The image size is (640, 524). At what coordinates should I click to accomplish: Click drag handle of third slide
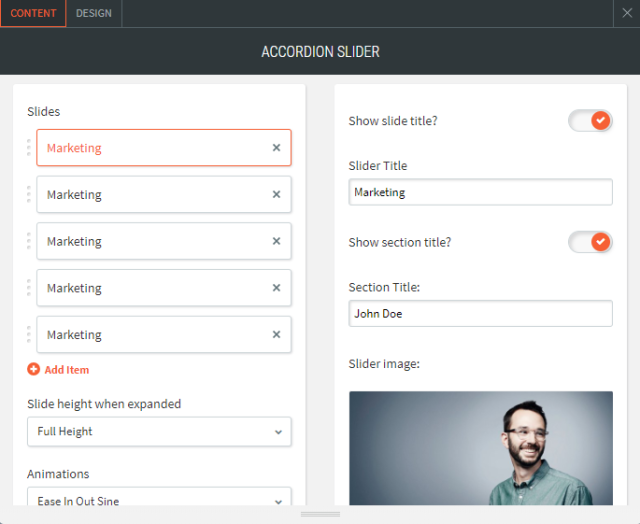pyautogui.click(x=29, y=242)
